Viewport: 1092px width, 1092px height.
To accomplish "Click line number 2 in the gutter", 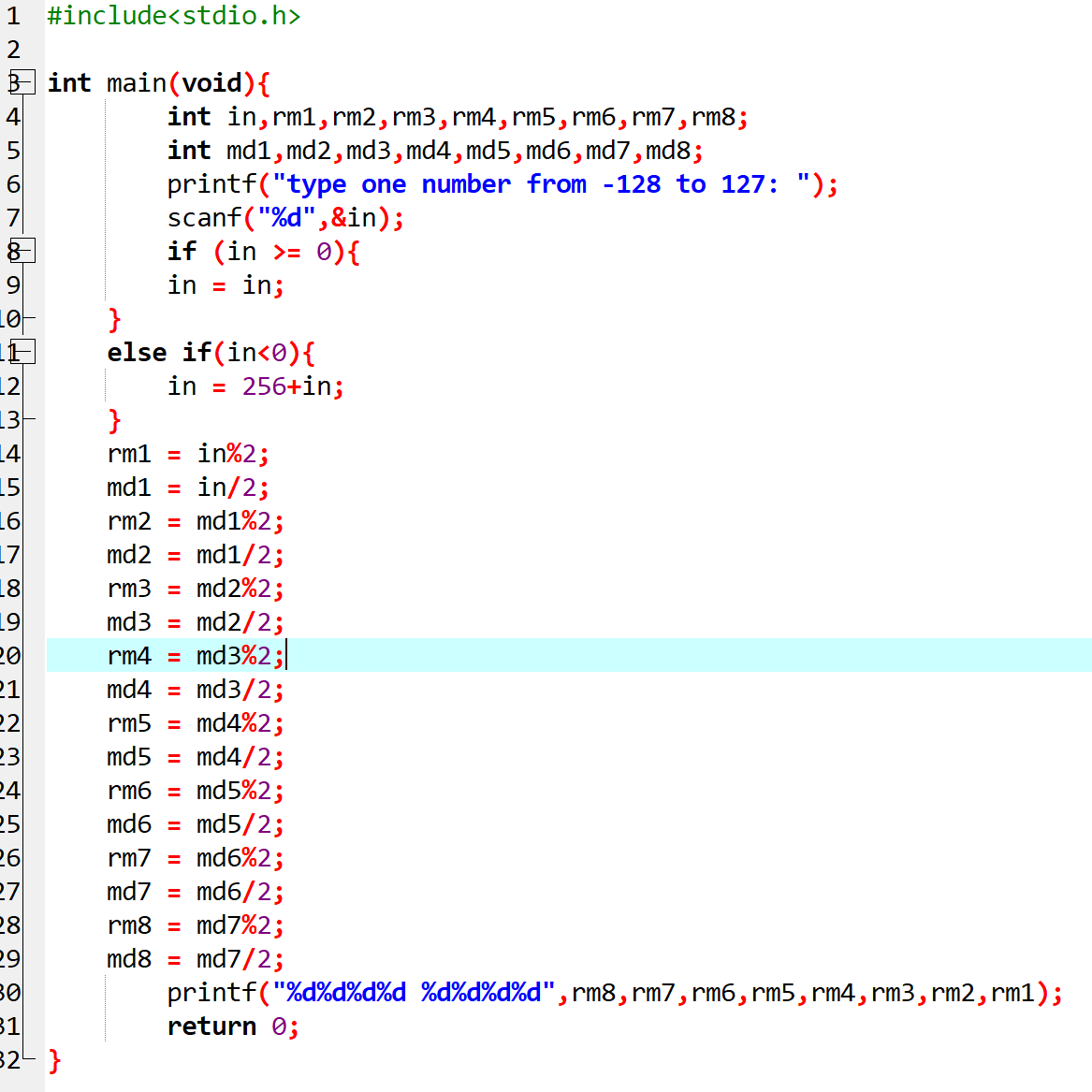I will pyautogui.click(x=13, y=50).
